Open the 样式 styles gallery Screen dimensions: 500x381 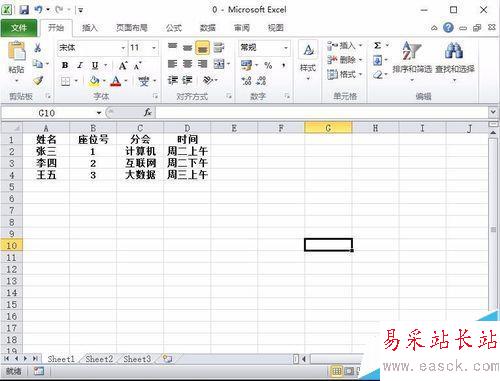pyautogui.click(x=308, y=61)
